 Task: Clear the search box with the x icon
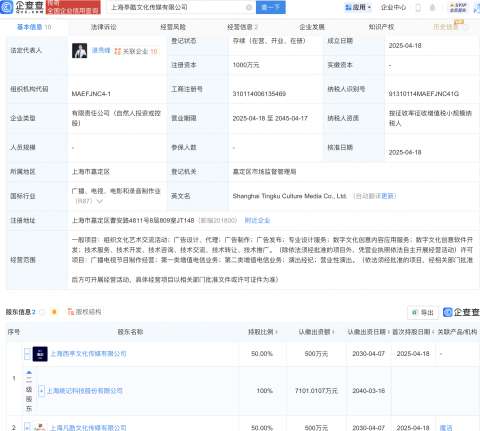249,7
